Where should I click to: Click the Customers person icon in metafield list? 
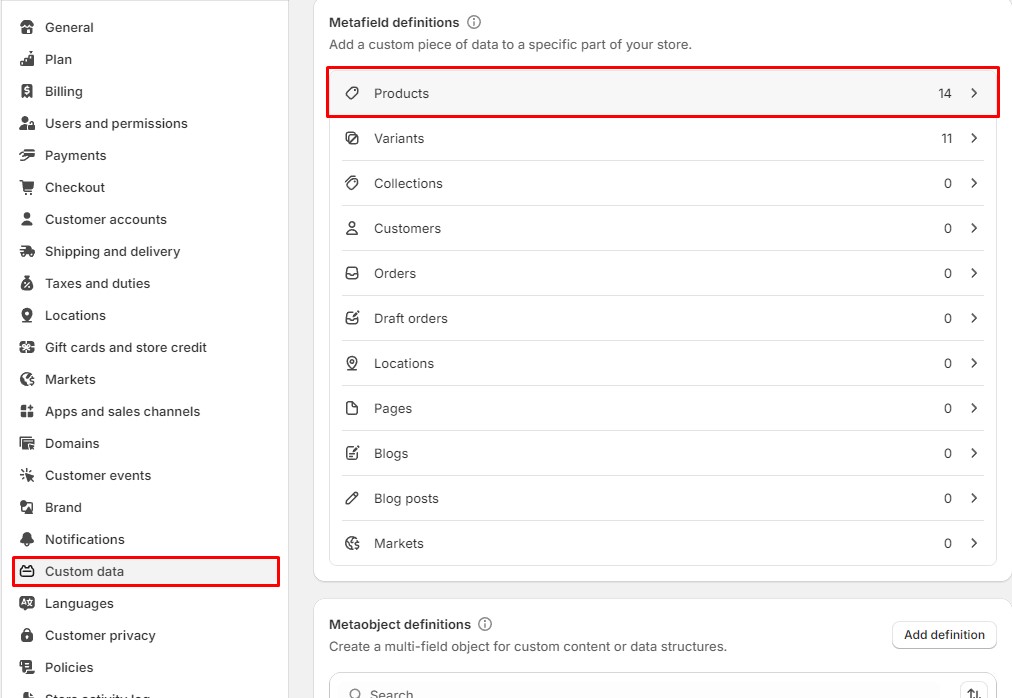352,228
